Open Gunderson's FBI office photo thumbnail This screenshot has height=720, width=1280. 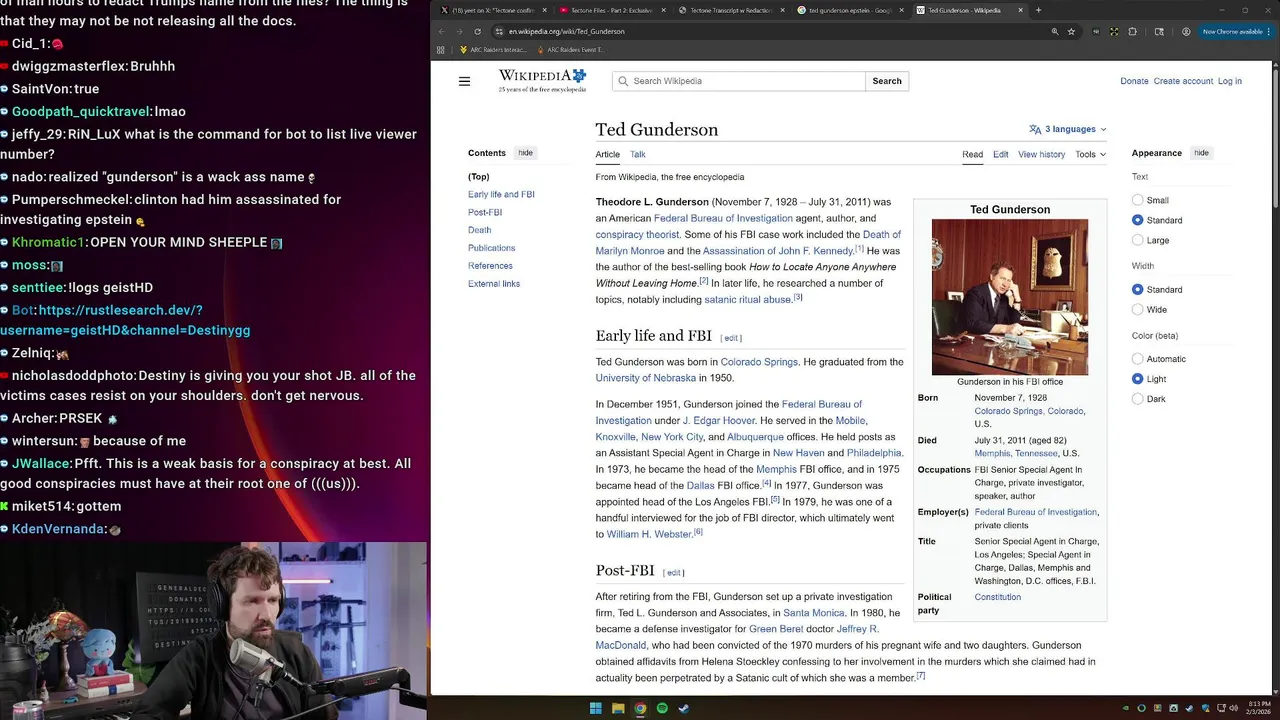(x=1009, y=297)
